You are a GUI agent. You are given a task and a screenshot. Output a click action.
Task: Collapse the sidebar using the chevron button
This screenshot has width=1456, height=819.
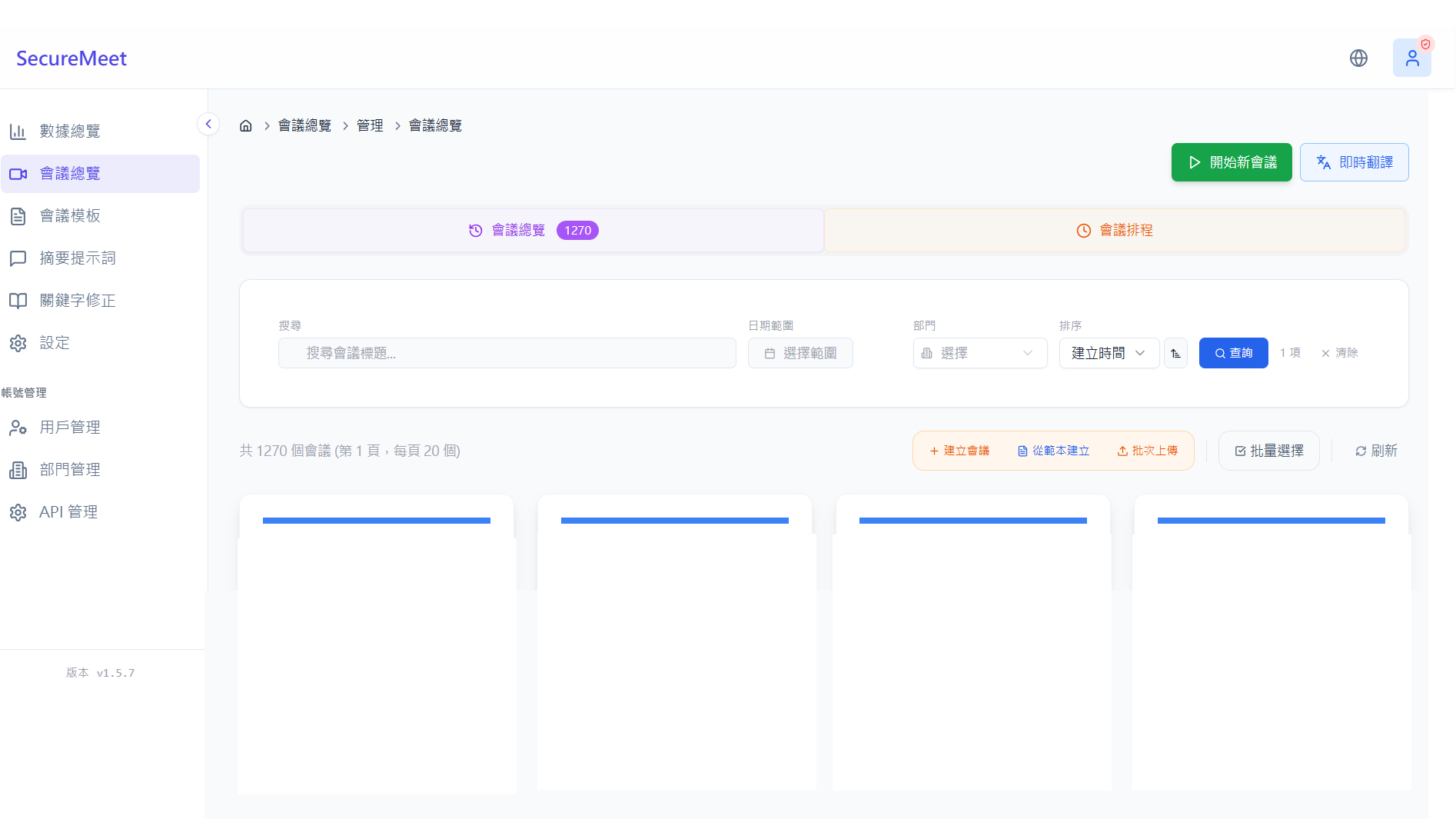(x=208, y=123)
